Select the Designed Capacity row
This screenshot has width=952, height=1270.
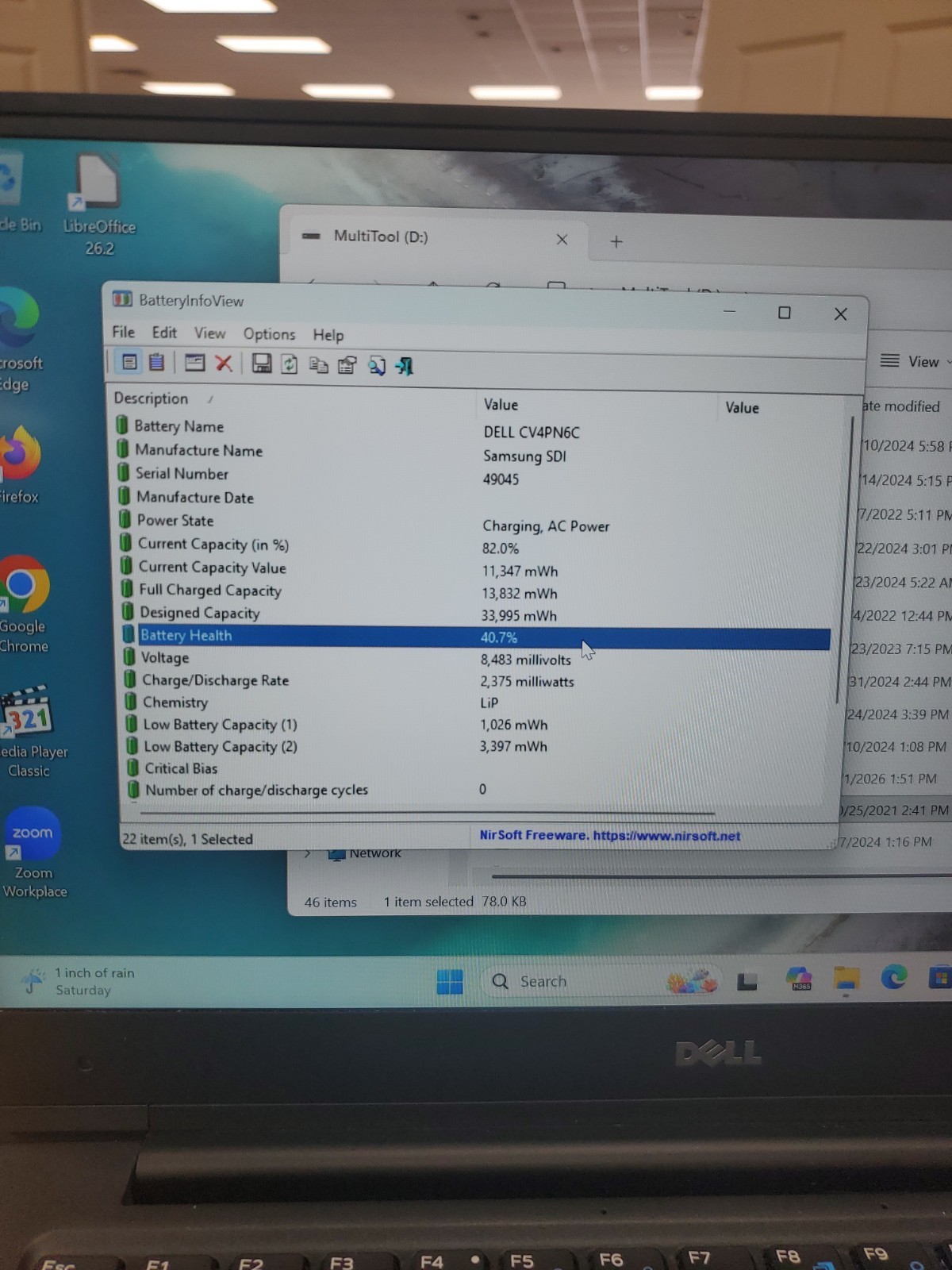click(x=474, y=614)
